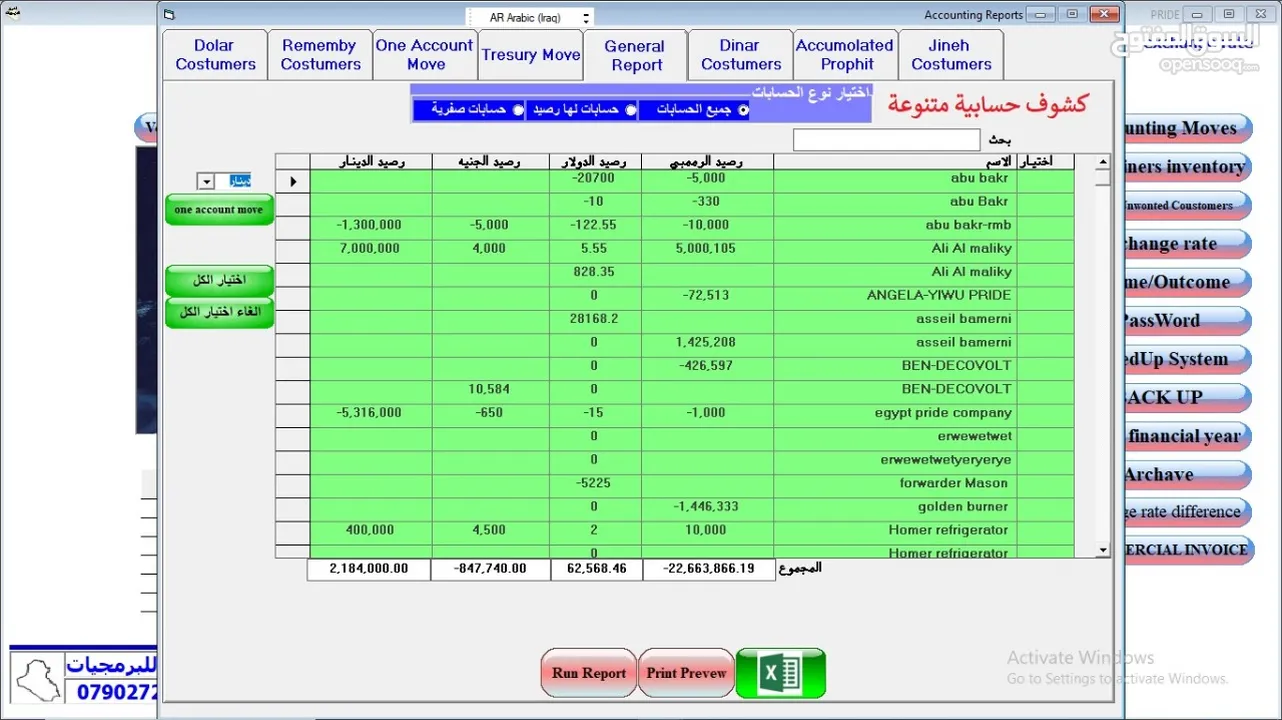This screenshot has height=720, width=1282.
Task: Open the Dinar Costumers tab
Action: (x=740, y=55)
